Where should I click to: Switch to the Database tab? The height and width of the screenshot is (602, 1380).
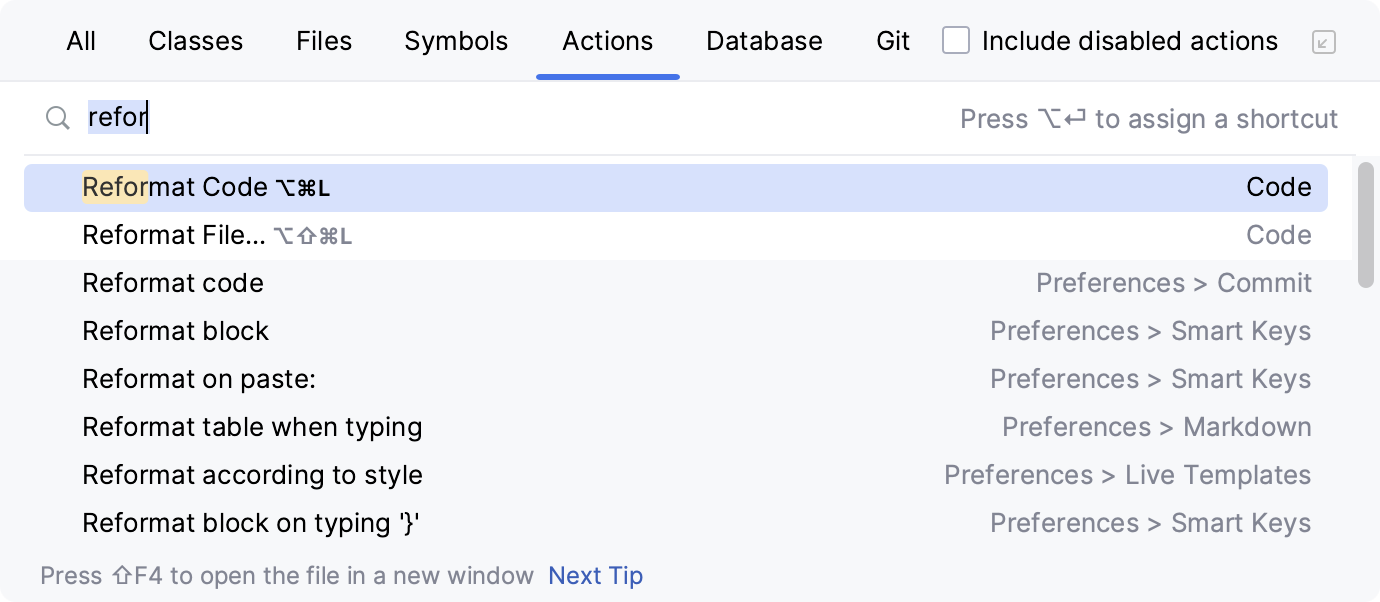point(764,41)
